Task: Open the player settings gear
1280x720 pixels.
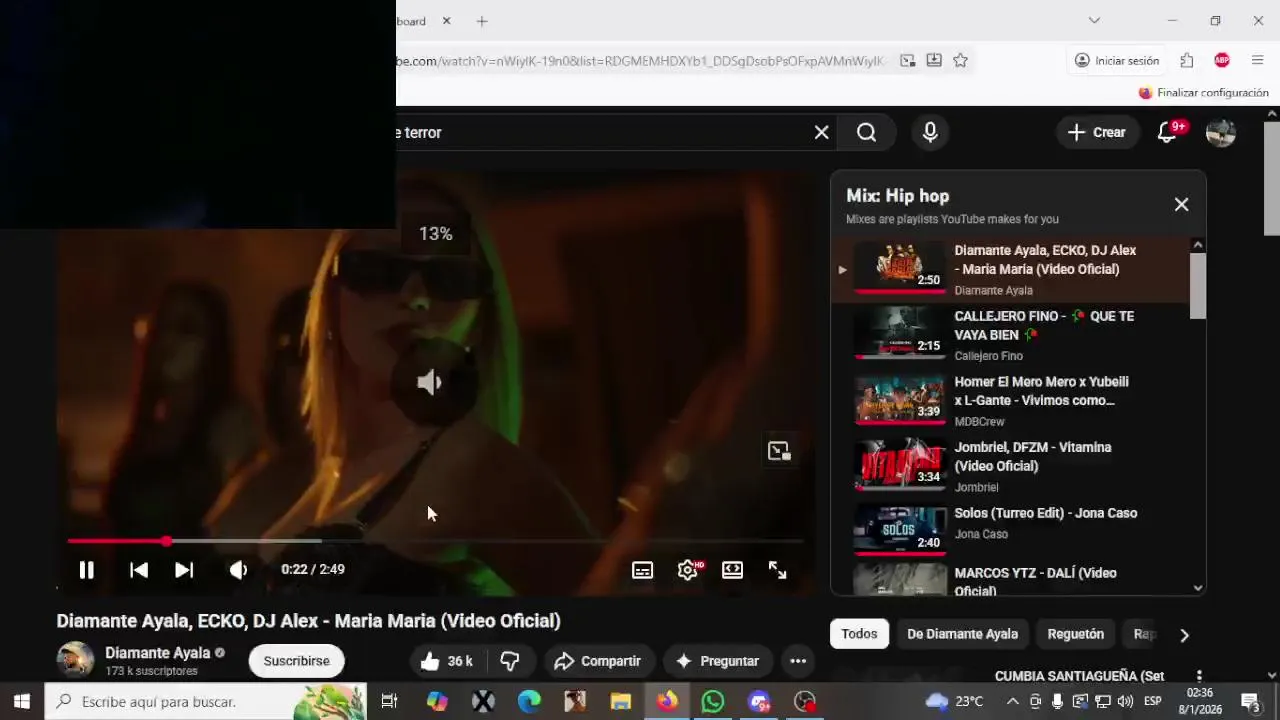Action: click(x=688, y=570)
